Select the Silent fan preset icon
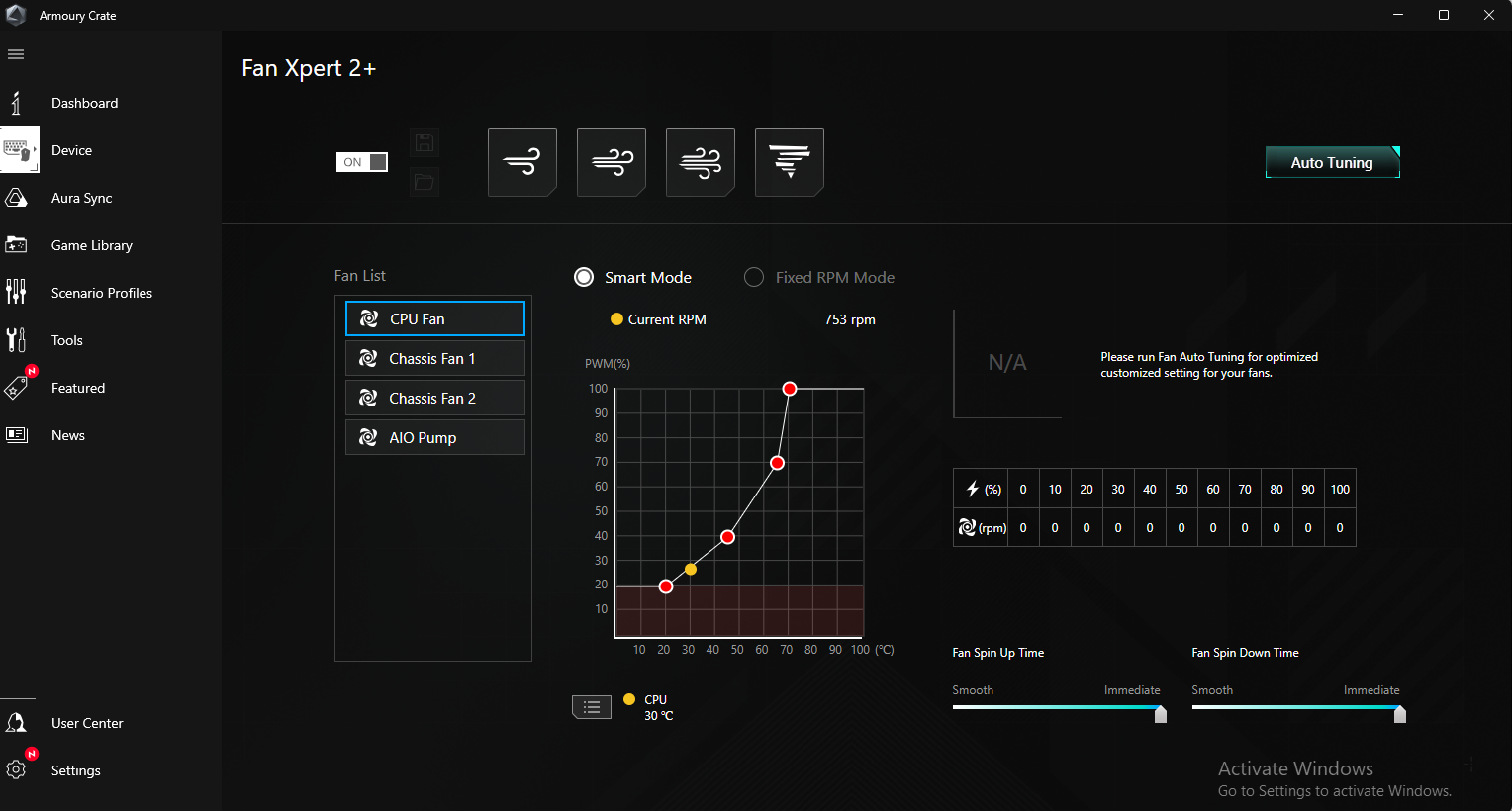1512x811 pixels. pyautogui.click(x=522, y=162)
